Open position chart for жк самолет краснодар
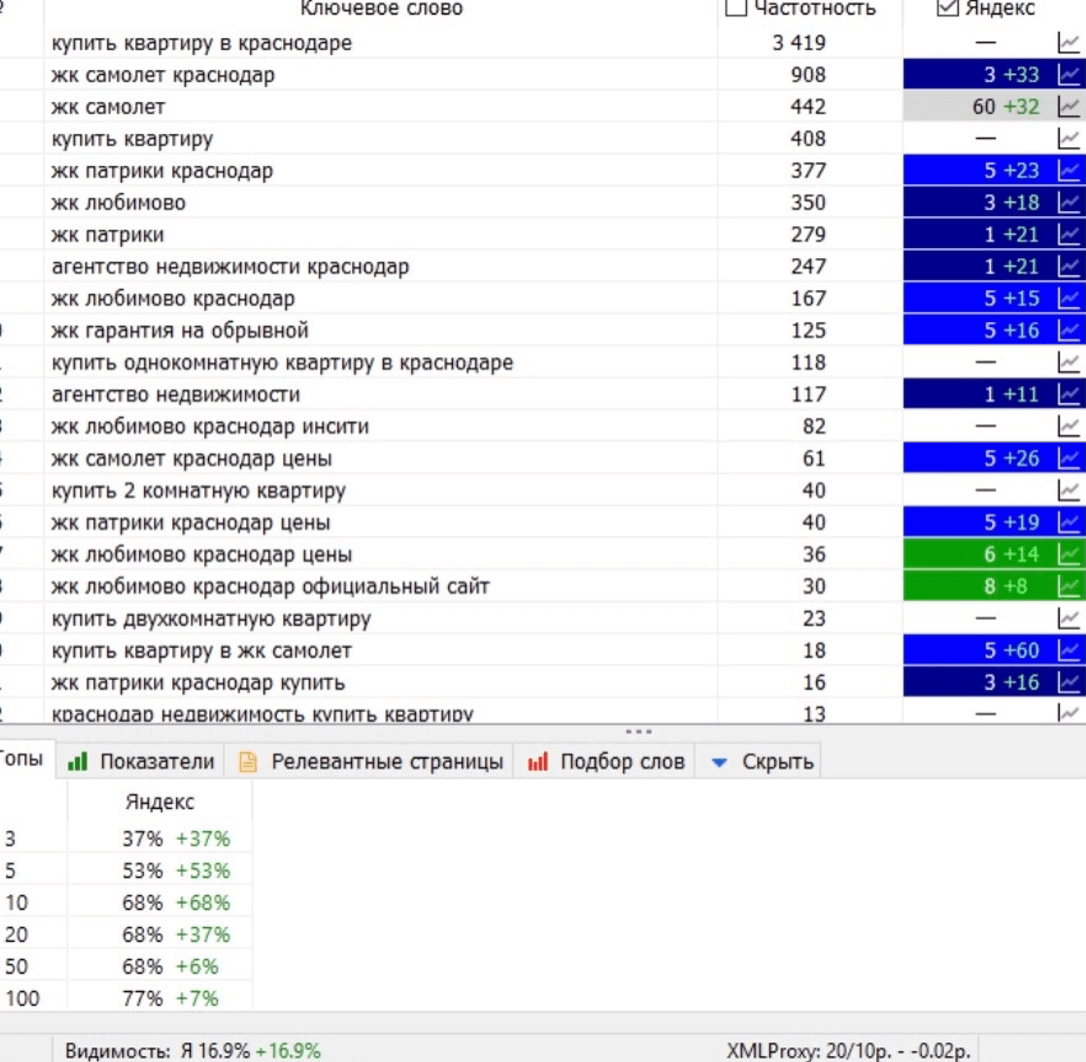Screen dimensions: 1086x1062 pos(1069,75)
